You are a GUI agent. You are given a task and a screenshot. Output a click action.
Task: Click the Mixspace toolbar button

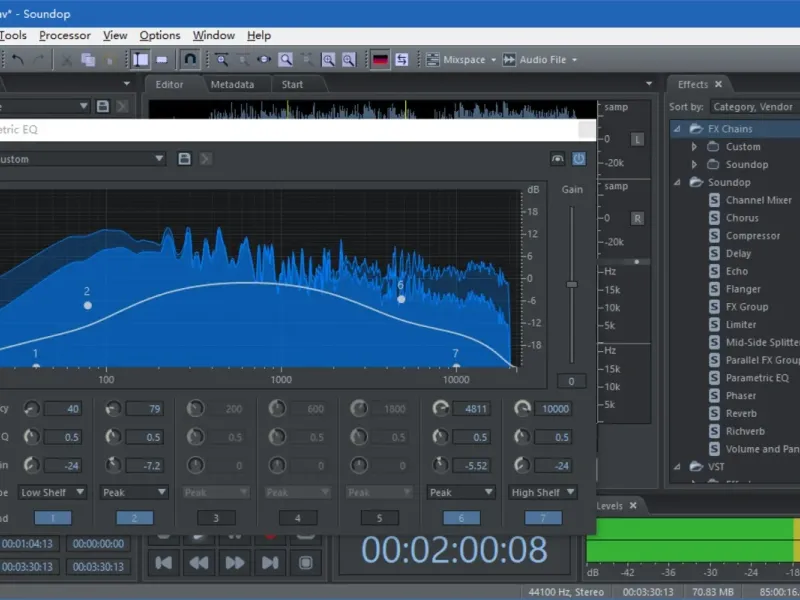[456, 60]
